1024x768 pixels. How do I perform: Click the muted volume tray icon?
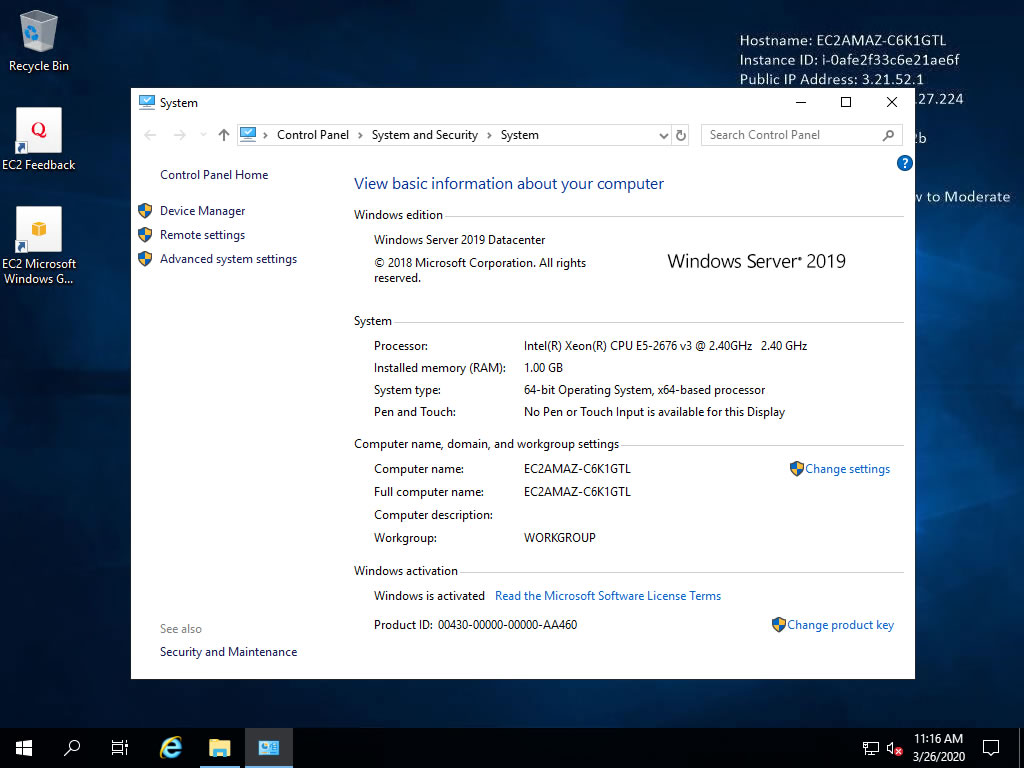click(894, 748)
